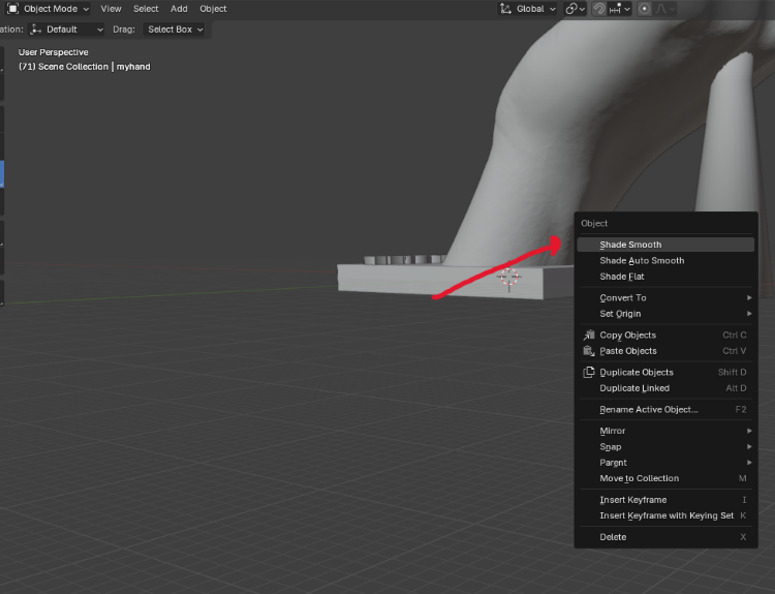Select Move to Collection
Viewport: 775px width, 594px height.
point(665,478)
